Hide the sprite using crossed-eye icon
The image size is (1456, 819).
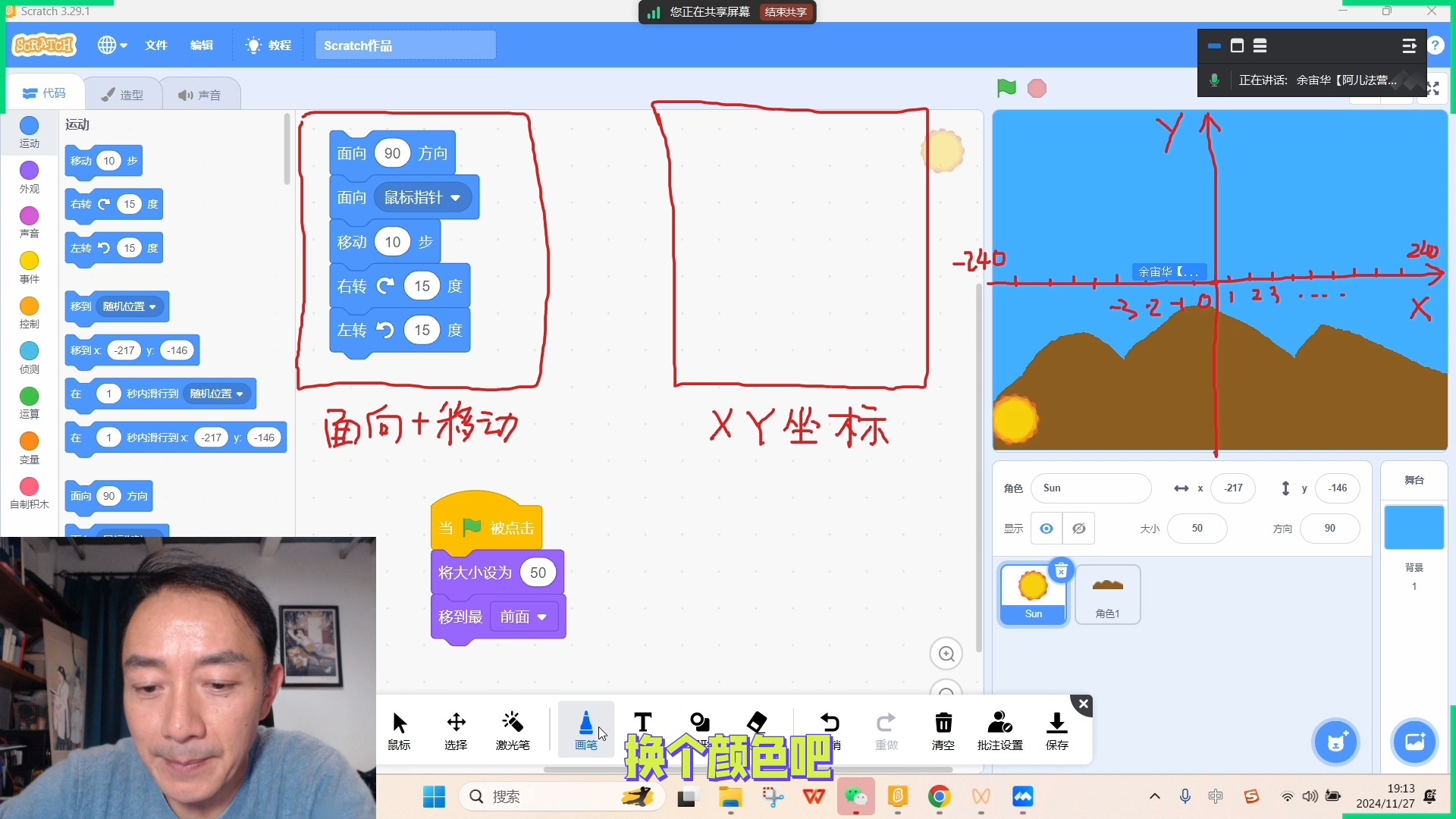click(x=1078, y=529)
